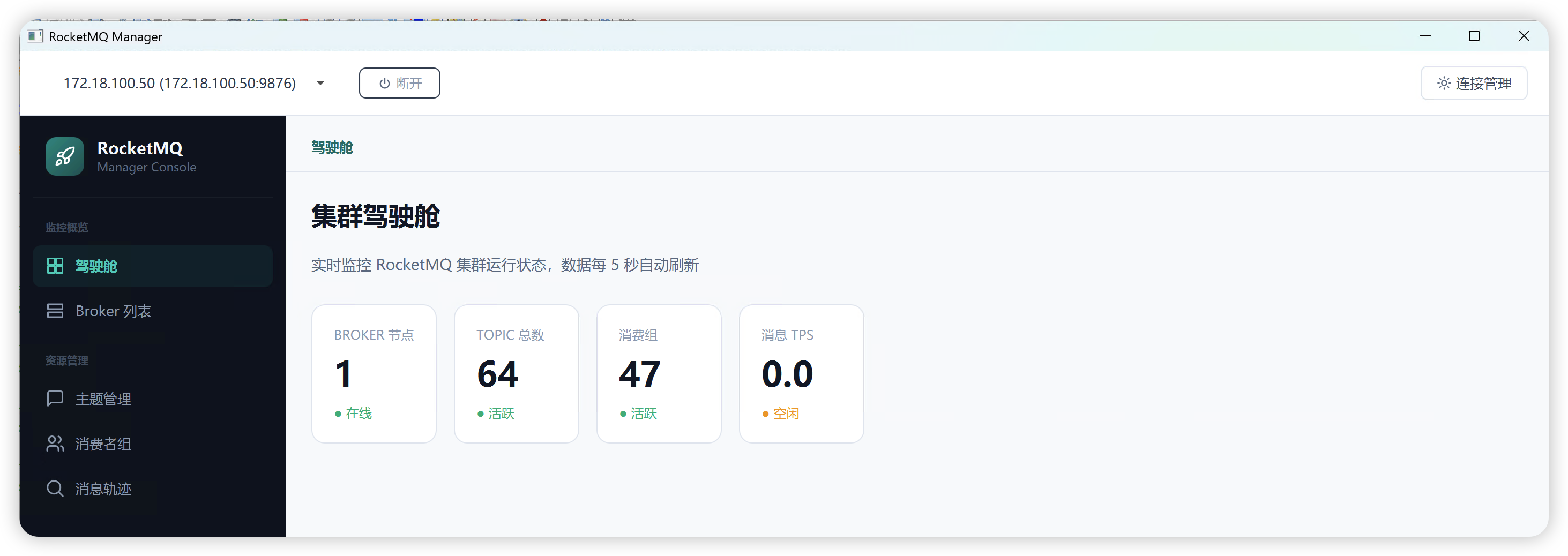
Task: Open Broker 列表 in the sidebar
Action: coord(153,311)
